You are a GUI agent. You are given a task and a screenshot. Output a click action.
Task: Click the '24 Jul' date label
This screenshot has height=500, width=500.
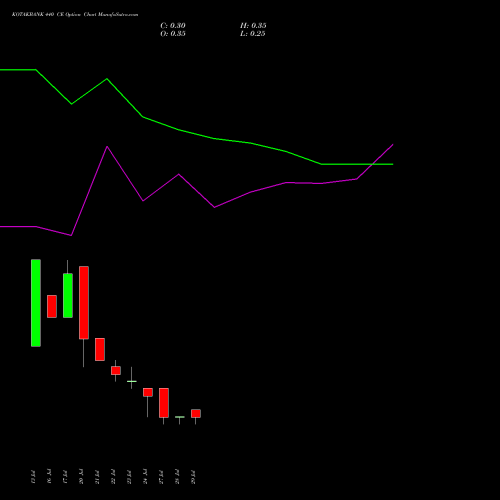(145, 477)
